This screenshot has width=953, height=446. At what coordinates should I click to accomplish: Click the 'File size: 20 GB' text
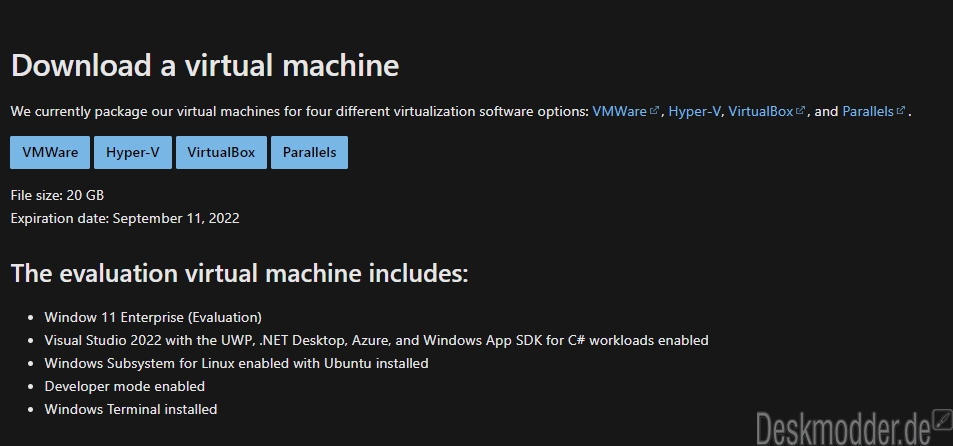click(57, 195)
